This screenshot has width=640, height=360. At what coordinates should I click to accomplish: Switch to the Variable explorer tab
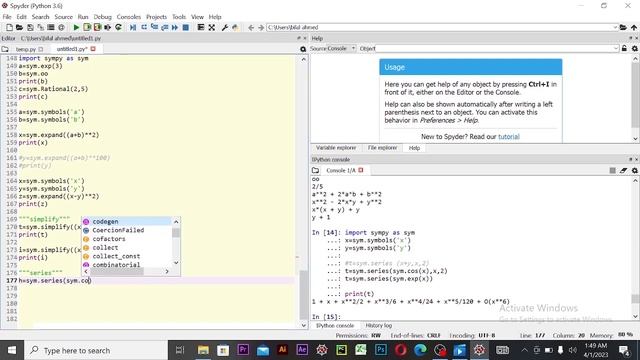pos(336,148)
